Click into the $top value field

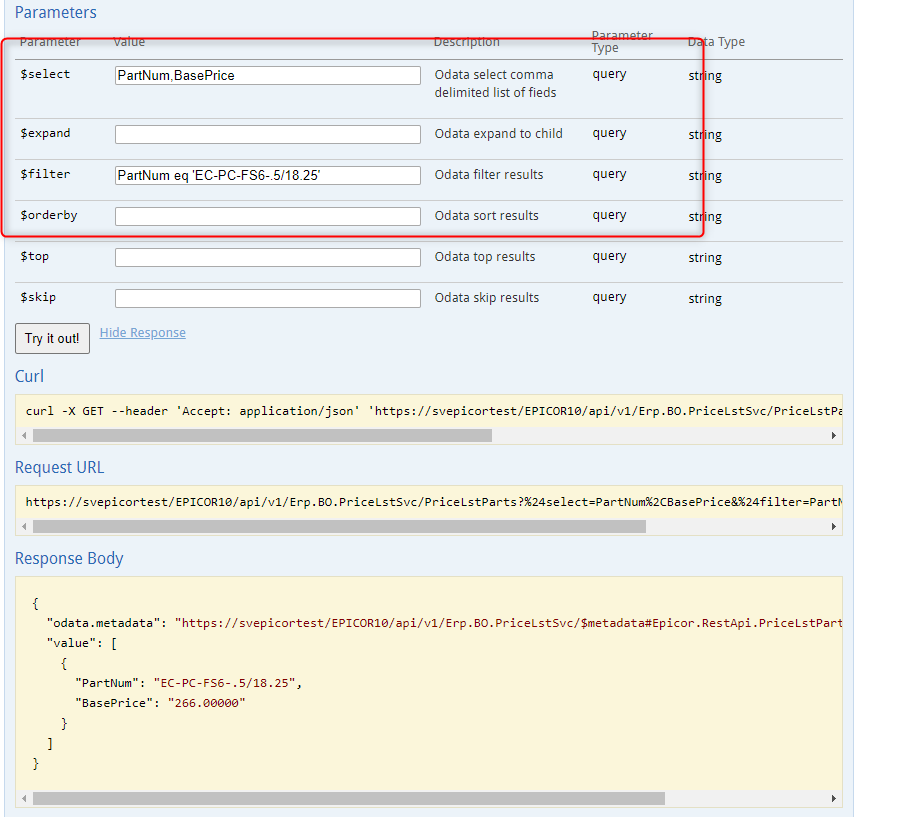[x=268, y=257]
